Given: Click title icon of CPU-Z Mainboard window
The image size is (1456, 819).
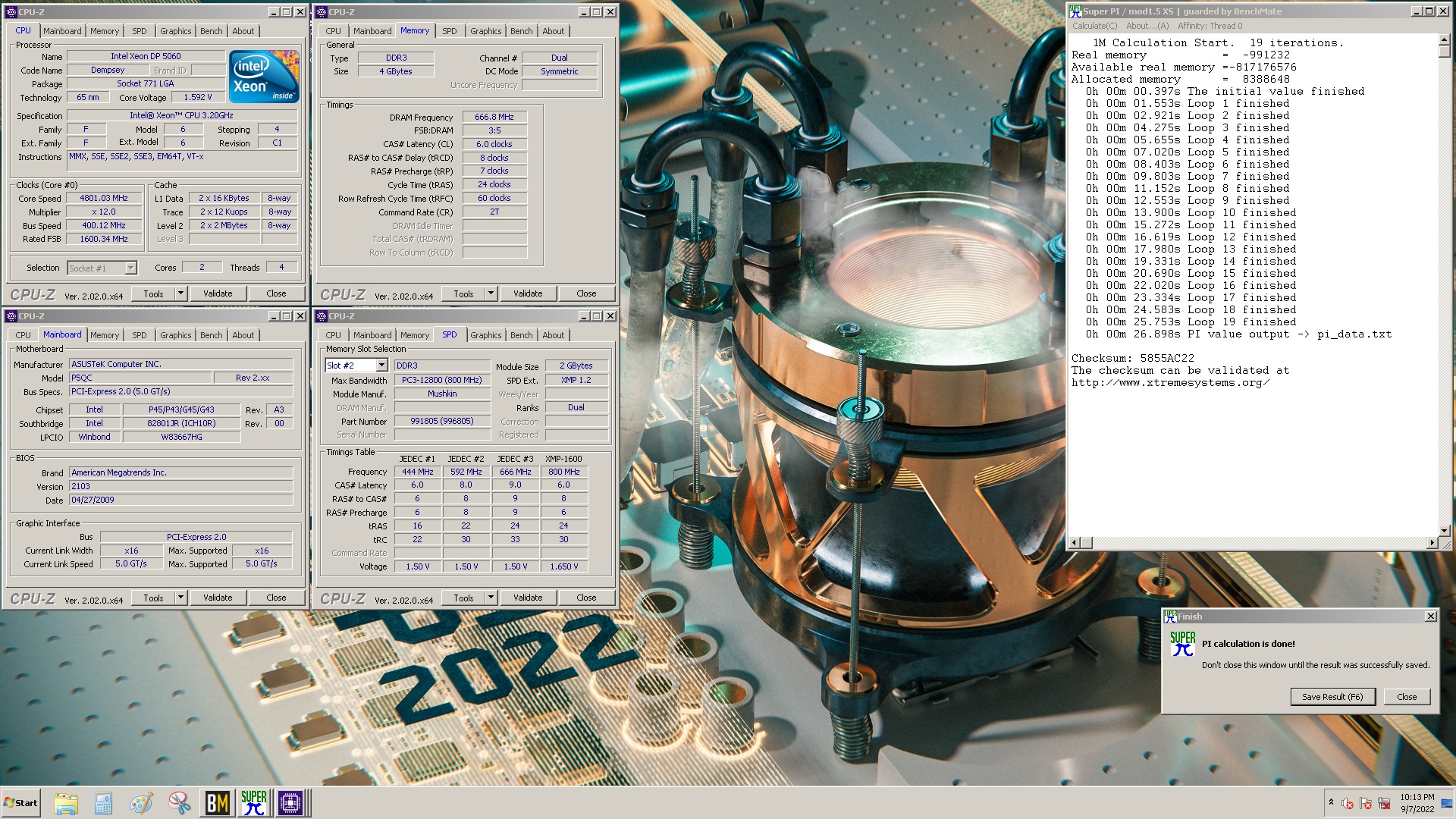Looking at the screenshot, I should pyautogui.click(x=11, y=316).
